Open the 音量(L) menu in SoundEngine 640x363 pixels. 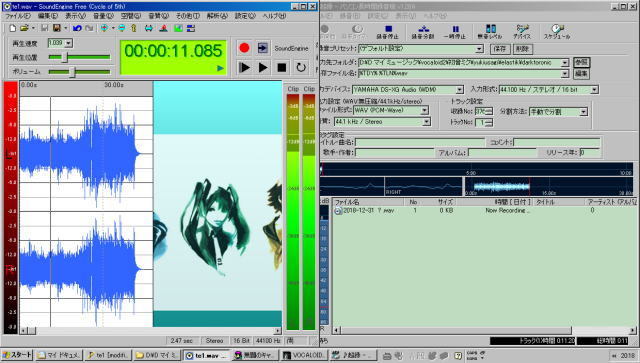point(103,16)
